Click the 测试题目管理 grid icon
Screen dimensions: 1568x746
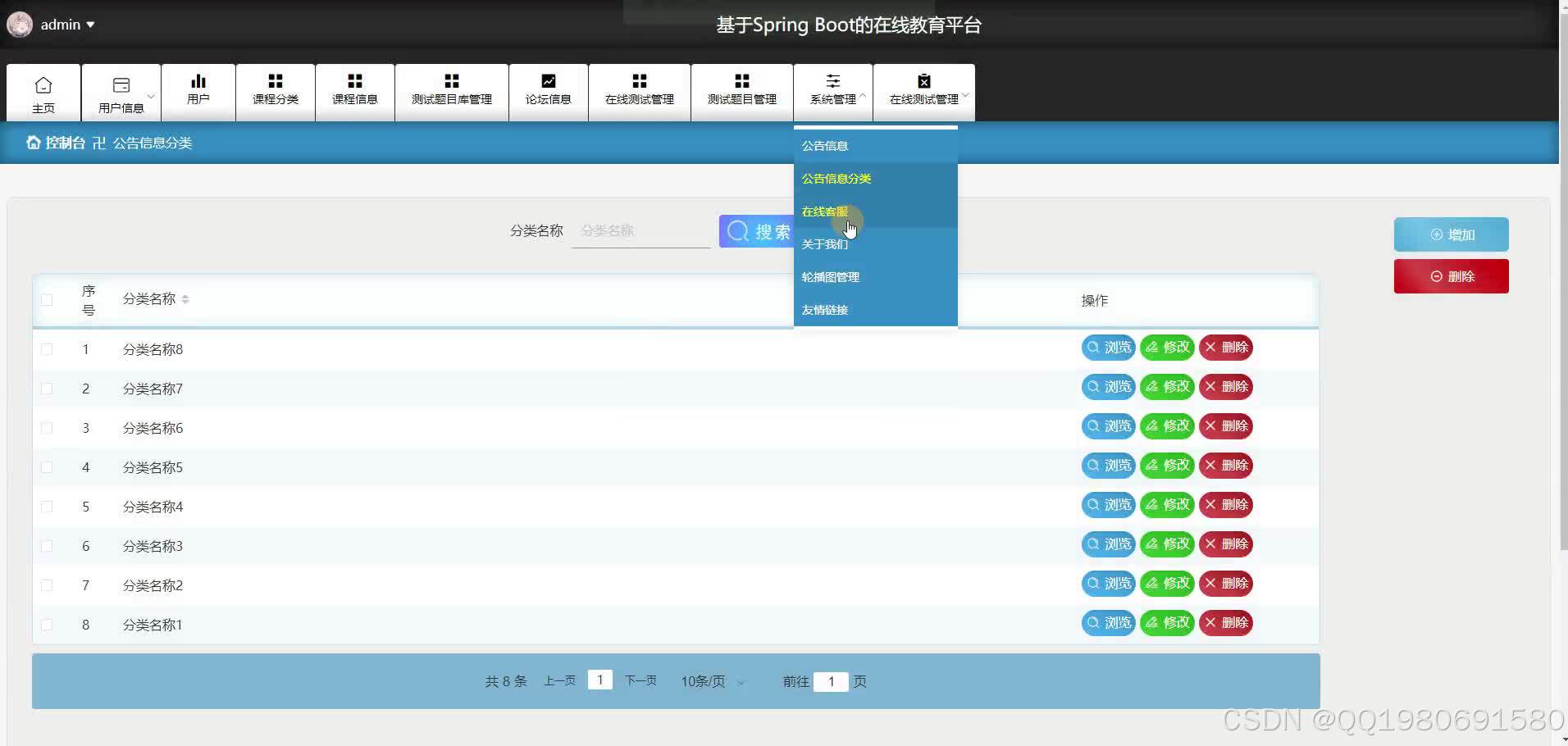742,81
